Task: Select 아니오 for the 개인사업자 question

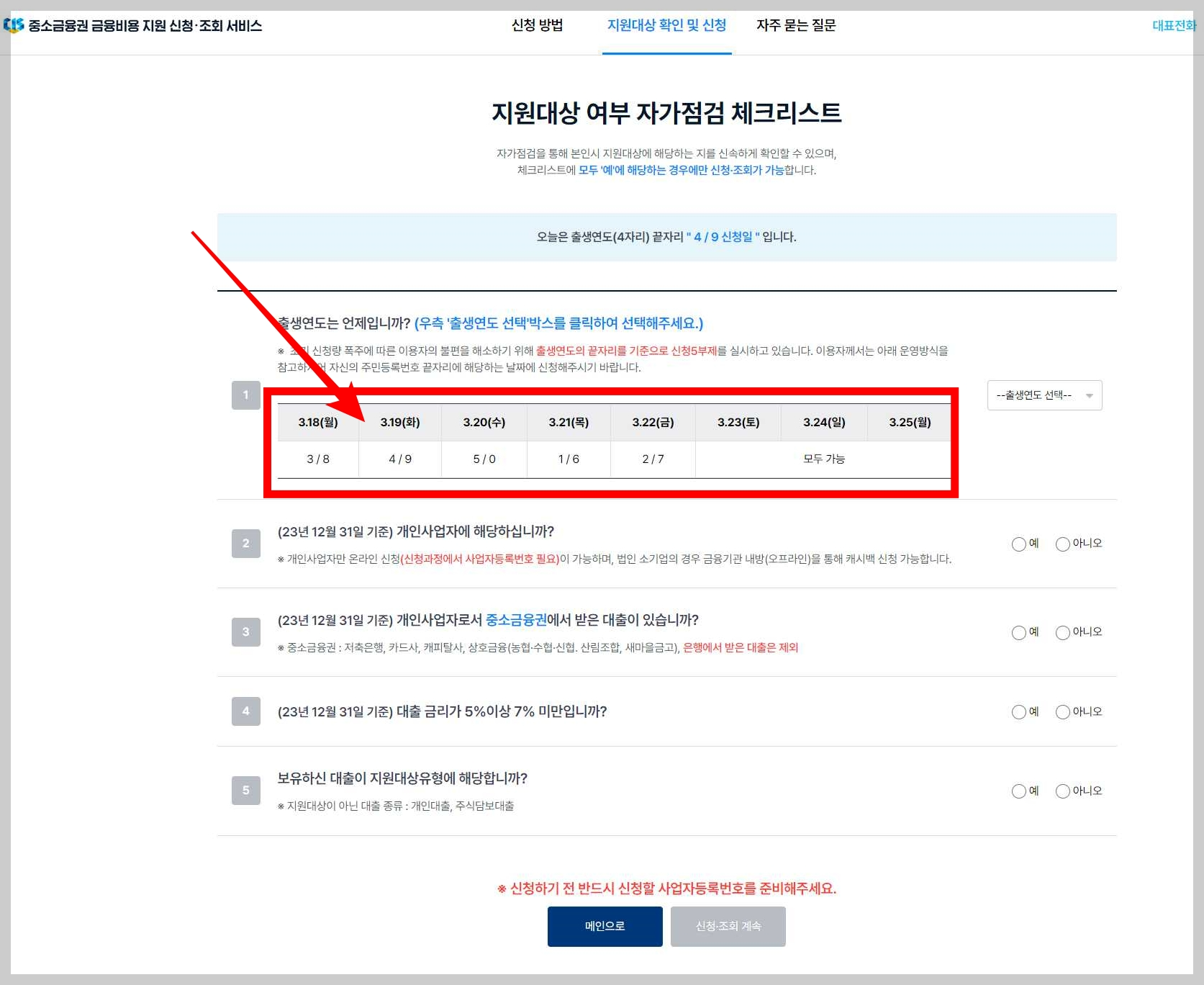Action: click(1062, 544)
